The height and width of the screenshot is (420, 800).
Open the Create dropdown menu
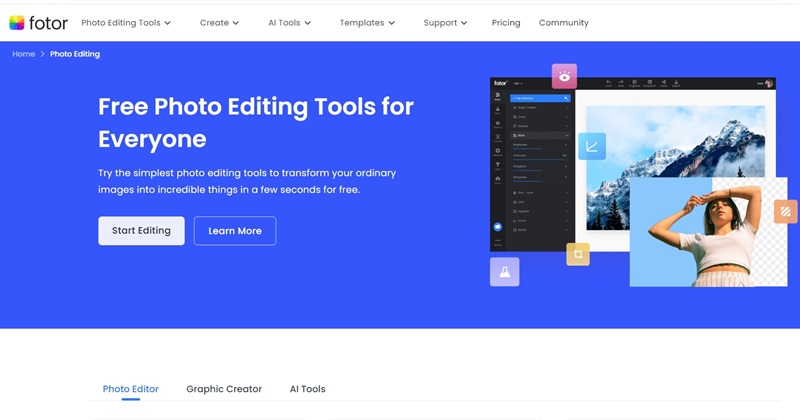[x=220, y=23]
